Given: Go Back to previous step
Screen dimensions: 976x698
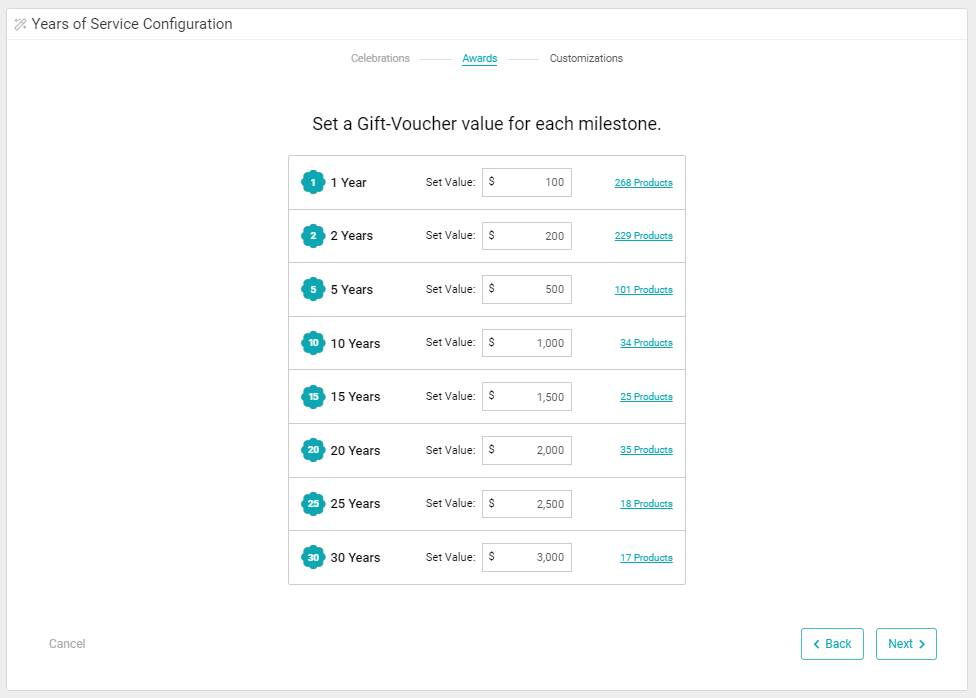Looking at the screenshot, I should tap(832, 644).
